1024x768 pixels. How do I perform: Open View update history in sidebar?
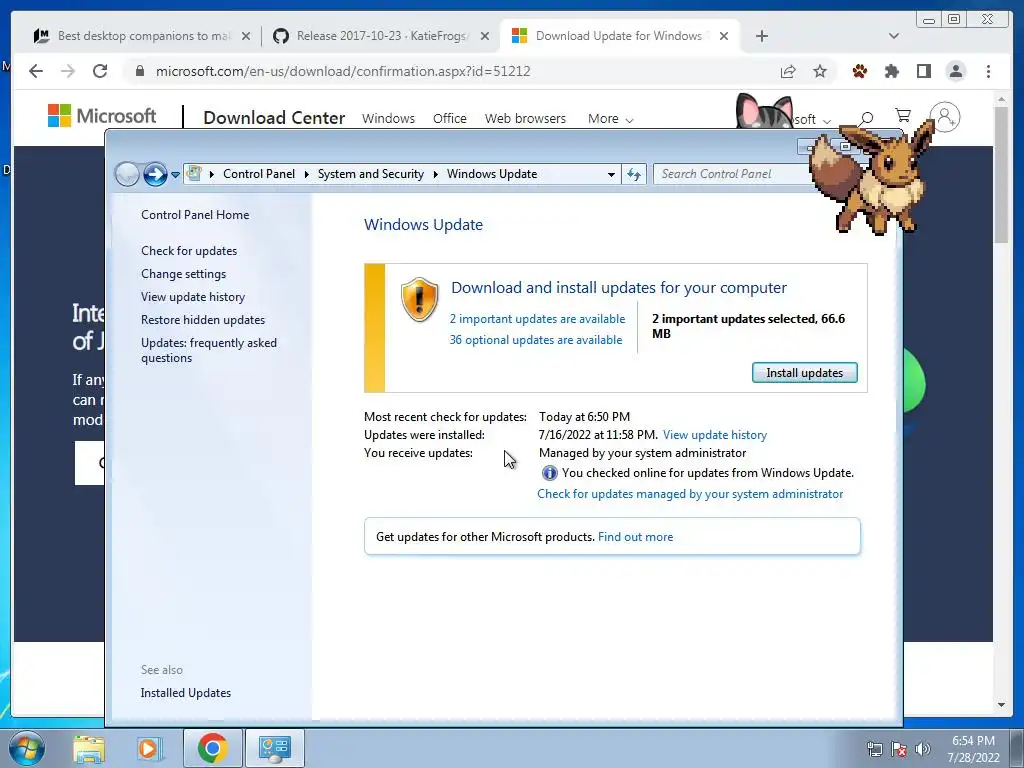click(193, 296)
